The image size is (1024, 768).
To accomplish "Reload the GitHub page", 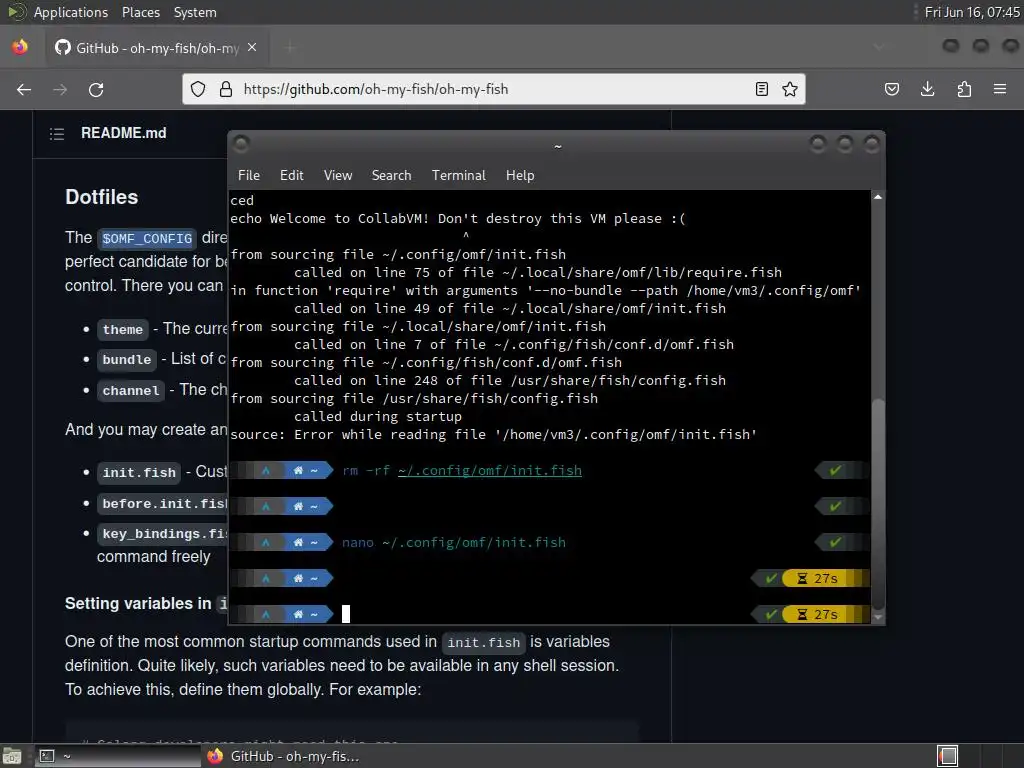I will pyautogui.click(x=96, y=89).
